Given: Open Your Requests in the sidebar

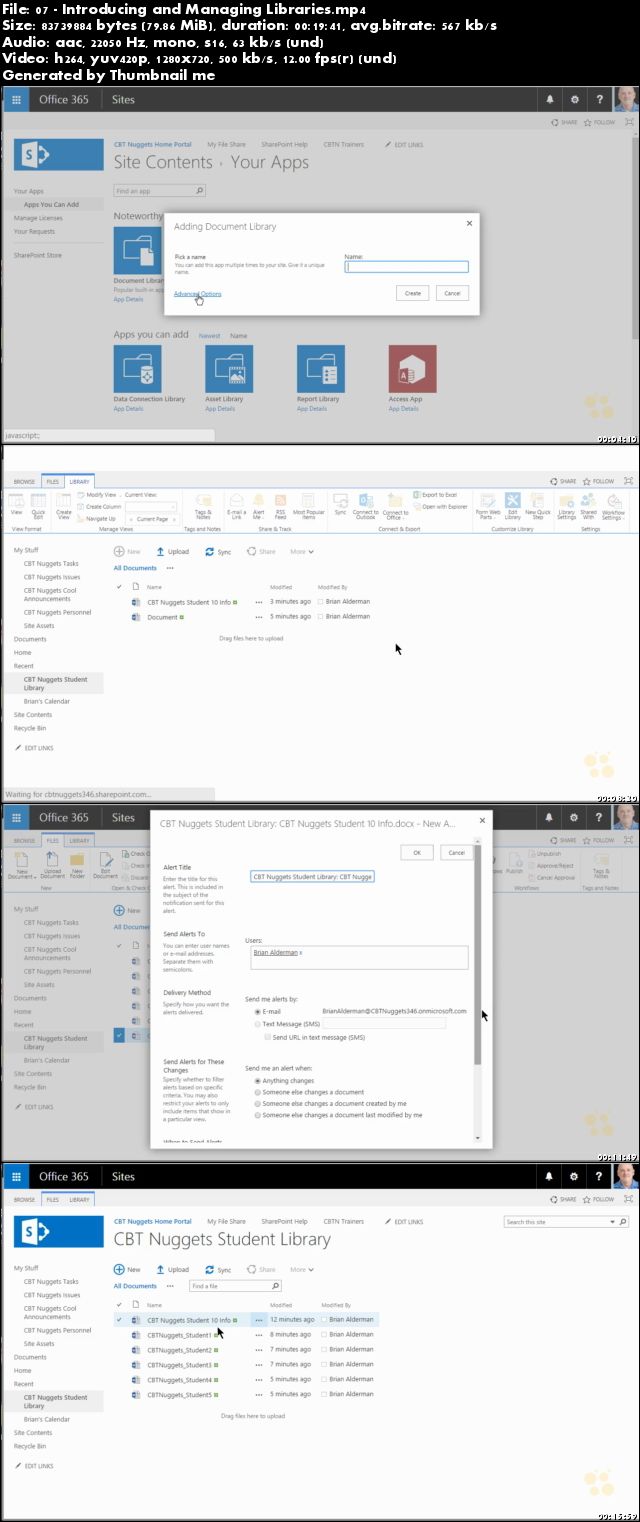Looking at the screenshot, I should pyautogui.click(x=34, y=231).
